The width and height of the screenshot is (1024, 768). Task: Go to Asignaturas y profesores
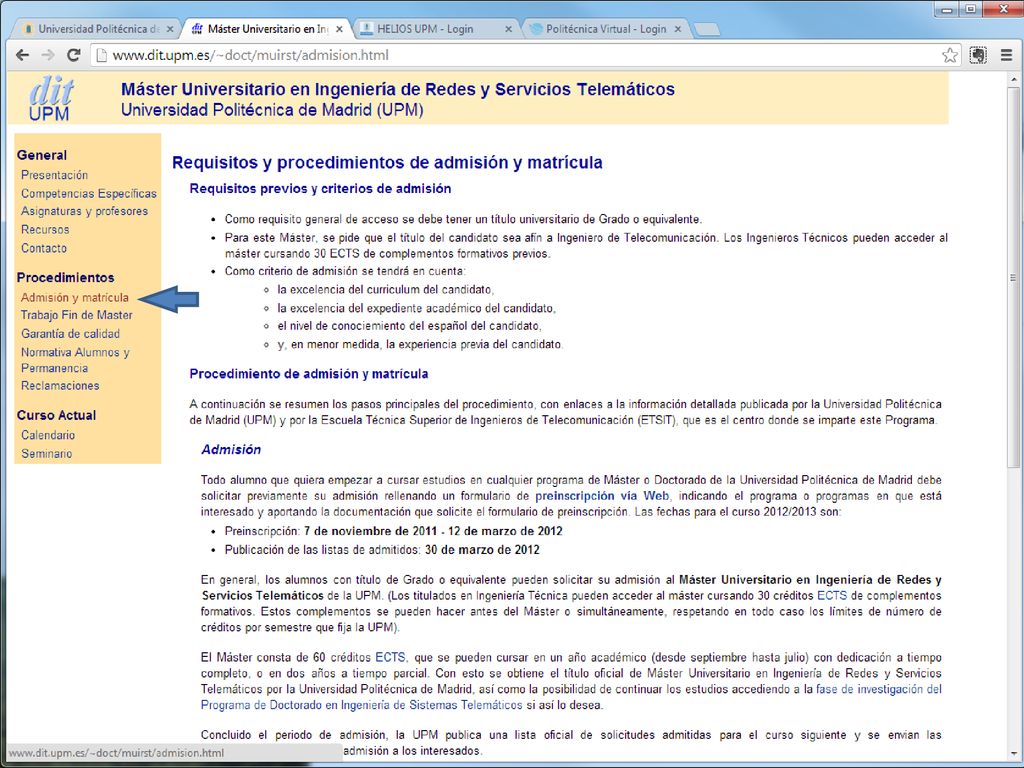pos(84,211)
